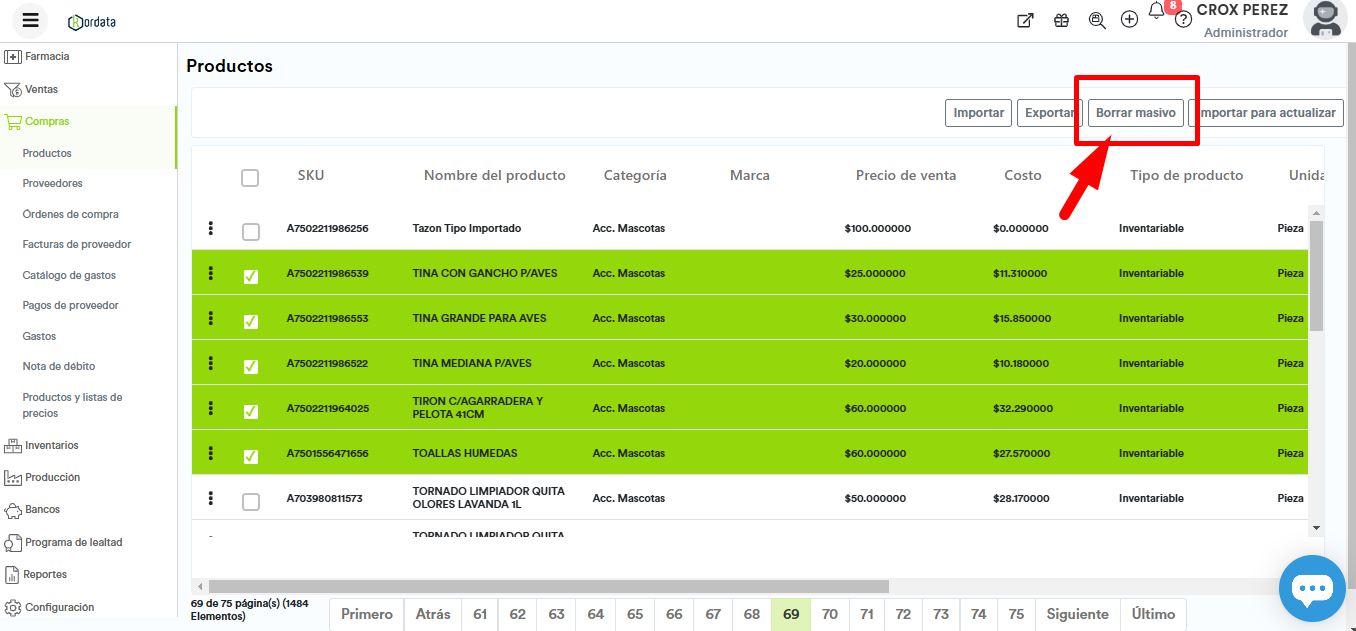The image size is (1356, 631).
Task: Open the help question mark icon
Action: (x=1183, y=20)
